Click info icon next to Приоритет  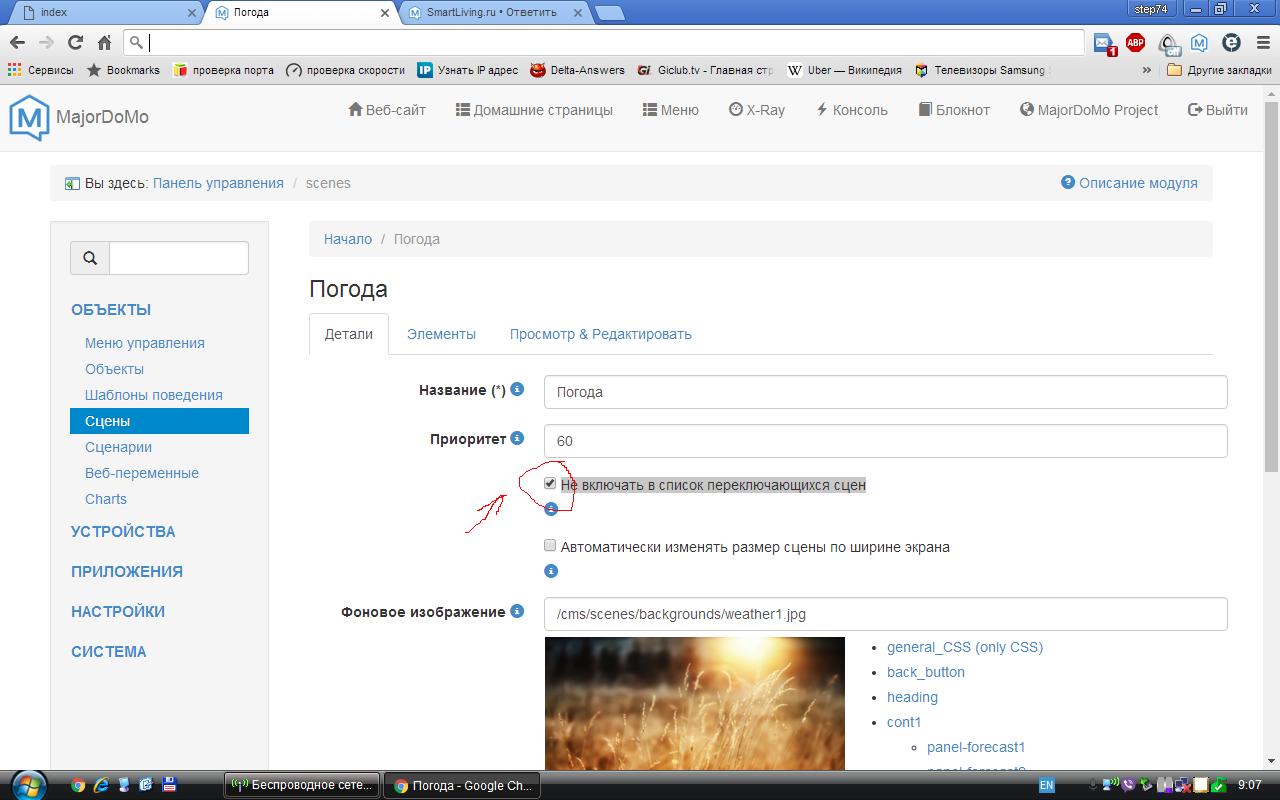coord(517,438)
